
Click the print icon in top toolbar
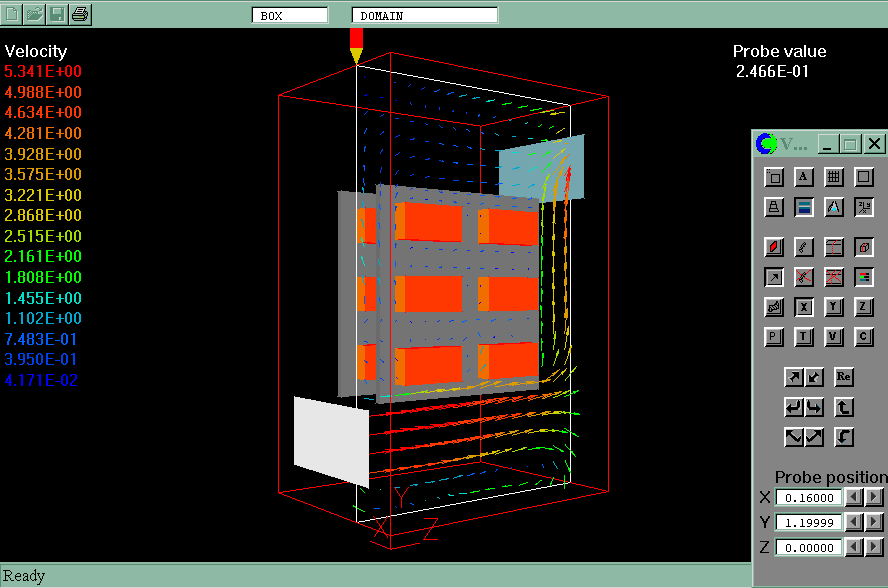tap(81, 14)
